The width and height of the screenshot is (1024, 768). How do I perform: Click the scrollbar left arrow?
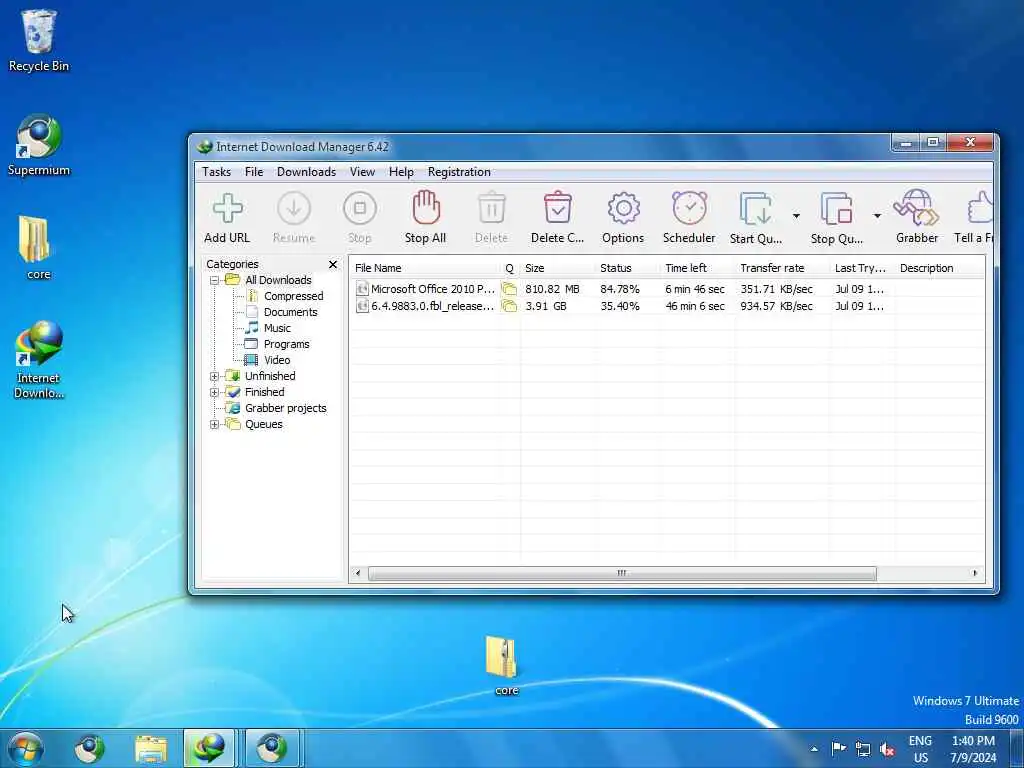click(358, 573)
